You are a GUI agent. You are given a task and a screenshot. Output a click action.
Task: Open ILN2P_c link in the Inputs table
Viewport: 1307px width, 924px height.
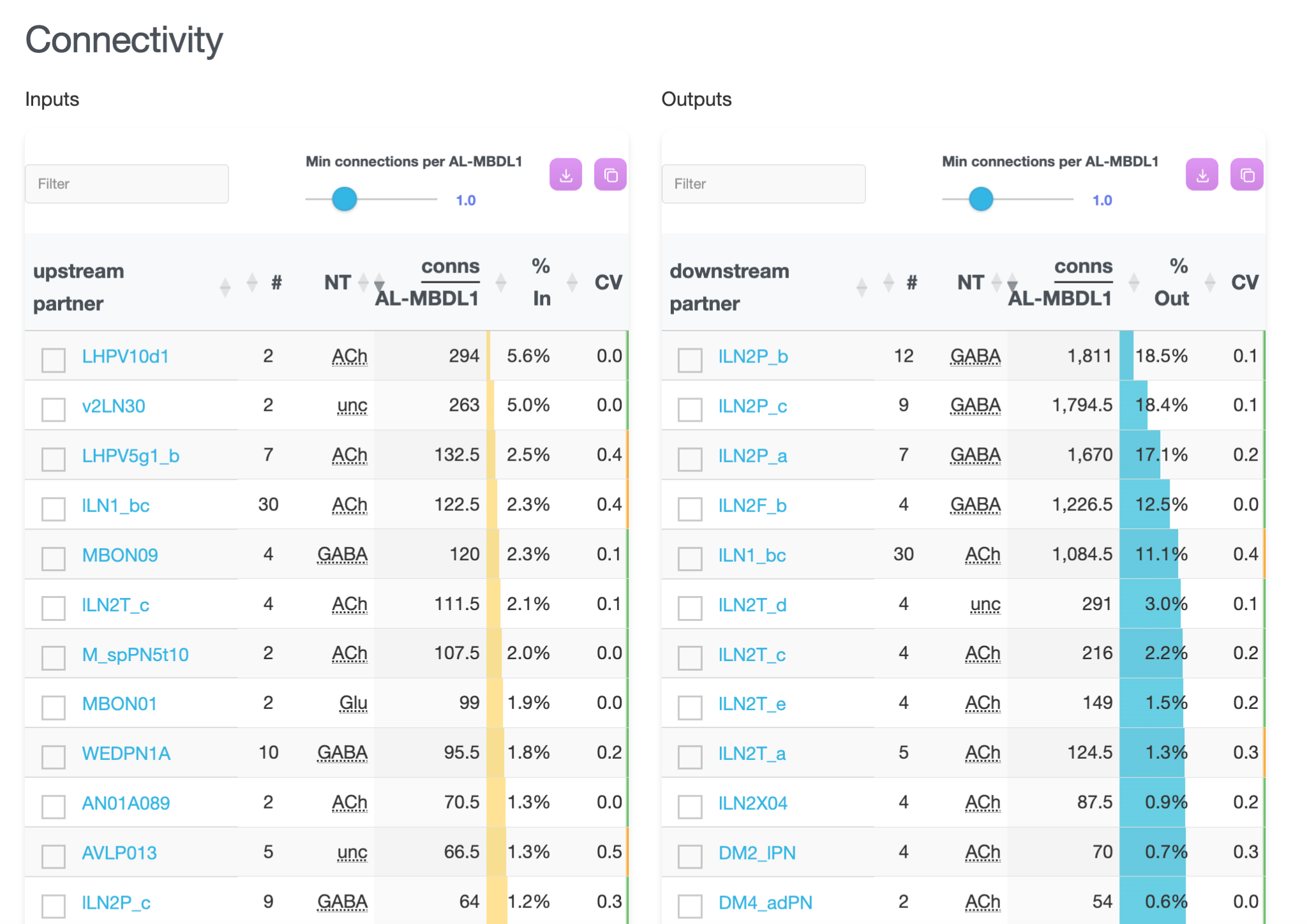pyautogui.click(x=116, y=903)
